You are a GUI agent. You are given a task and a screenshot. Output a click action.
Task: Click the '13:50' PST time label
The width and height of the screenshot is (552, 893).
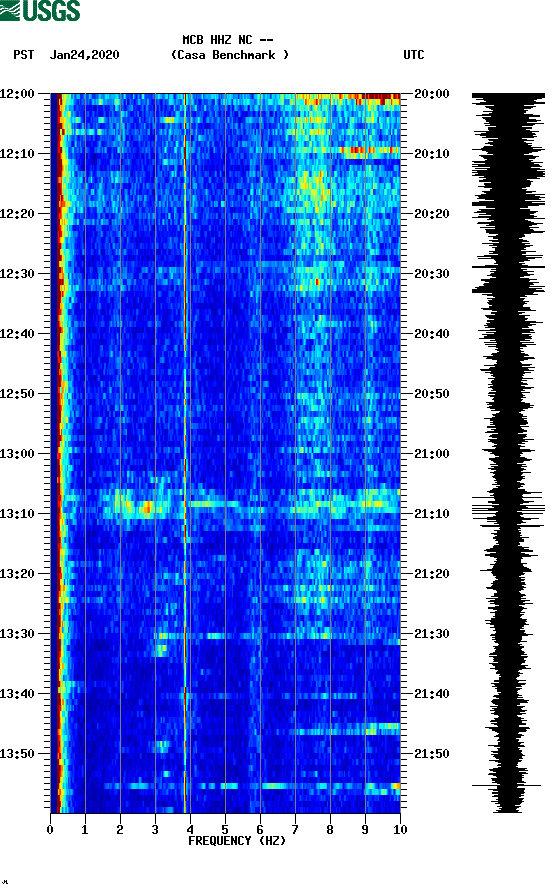click(17, 753)
